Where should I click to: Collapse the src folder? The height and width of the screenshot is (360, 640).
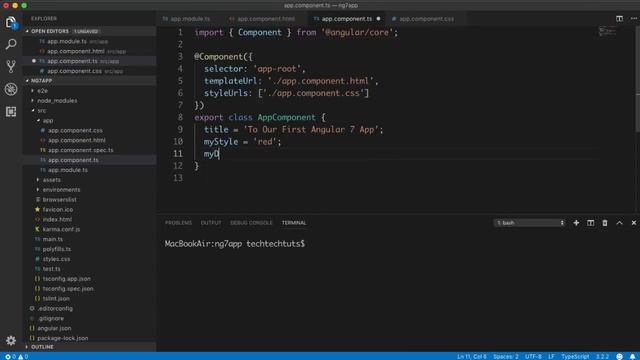(41, 111)
